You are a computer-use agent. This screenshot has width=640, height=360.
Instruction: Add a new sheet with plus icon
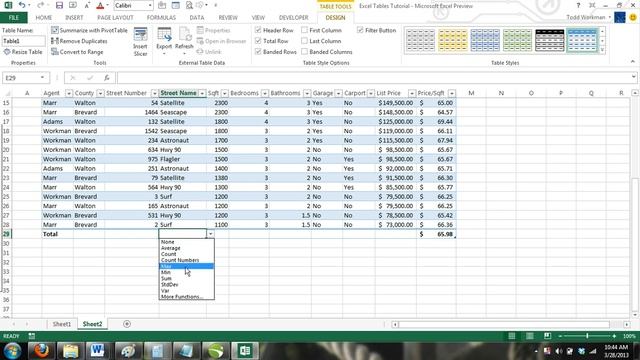pos(127,324)
